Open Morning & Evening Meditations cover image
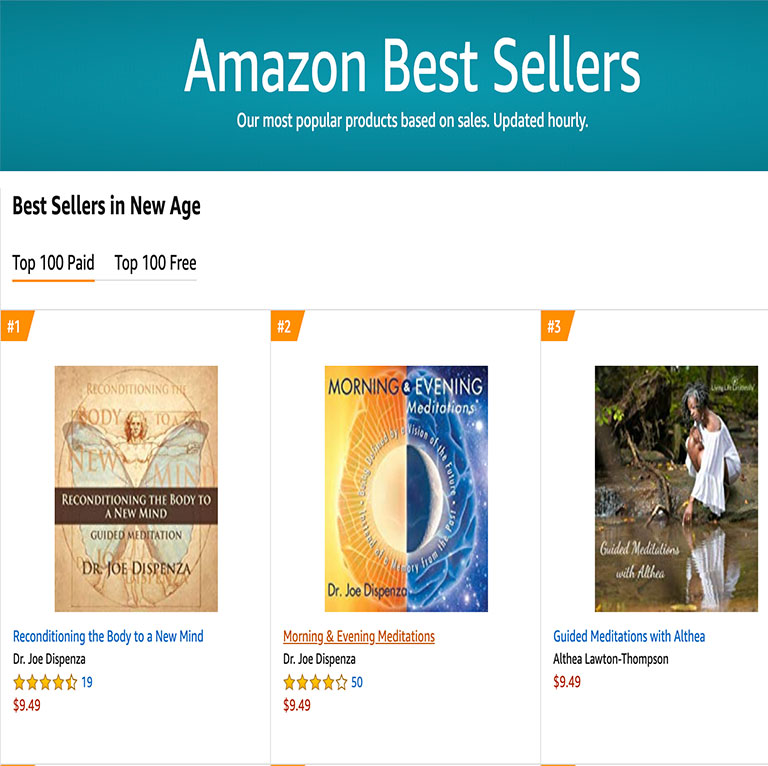This screenshot has width=768, height=766. 406,489
